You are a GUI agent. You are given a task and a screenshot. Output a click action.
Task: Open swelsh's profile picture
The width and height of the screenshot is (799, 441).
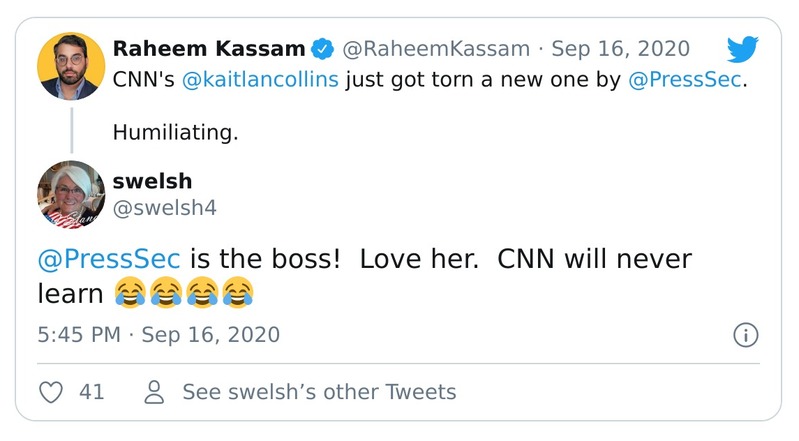(71, 193)
